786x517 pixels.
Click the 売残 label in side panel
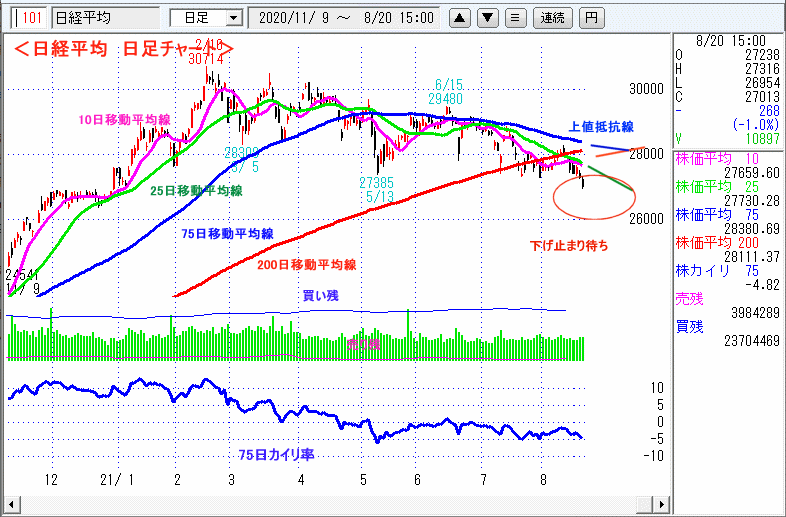[x=690, y=299]
